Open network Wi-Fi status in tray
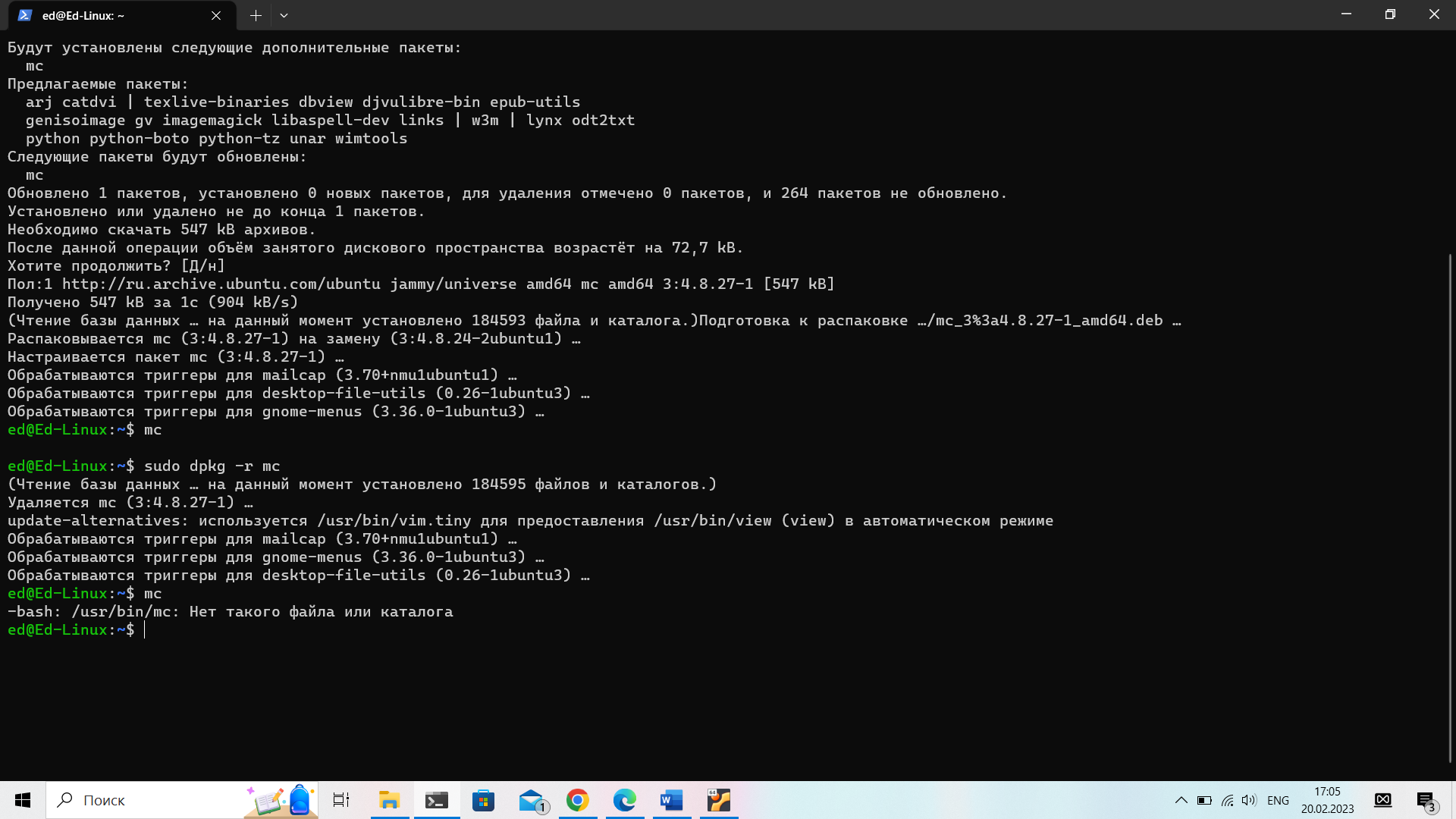 point(1227,800)
